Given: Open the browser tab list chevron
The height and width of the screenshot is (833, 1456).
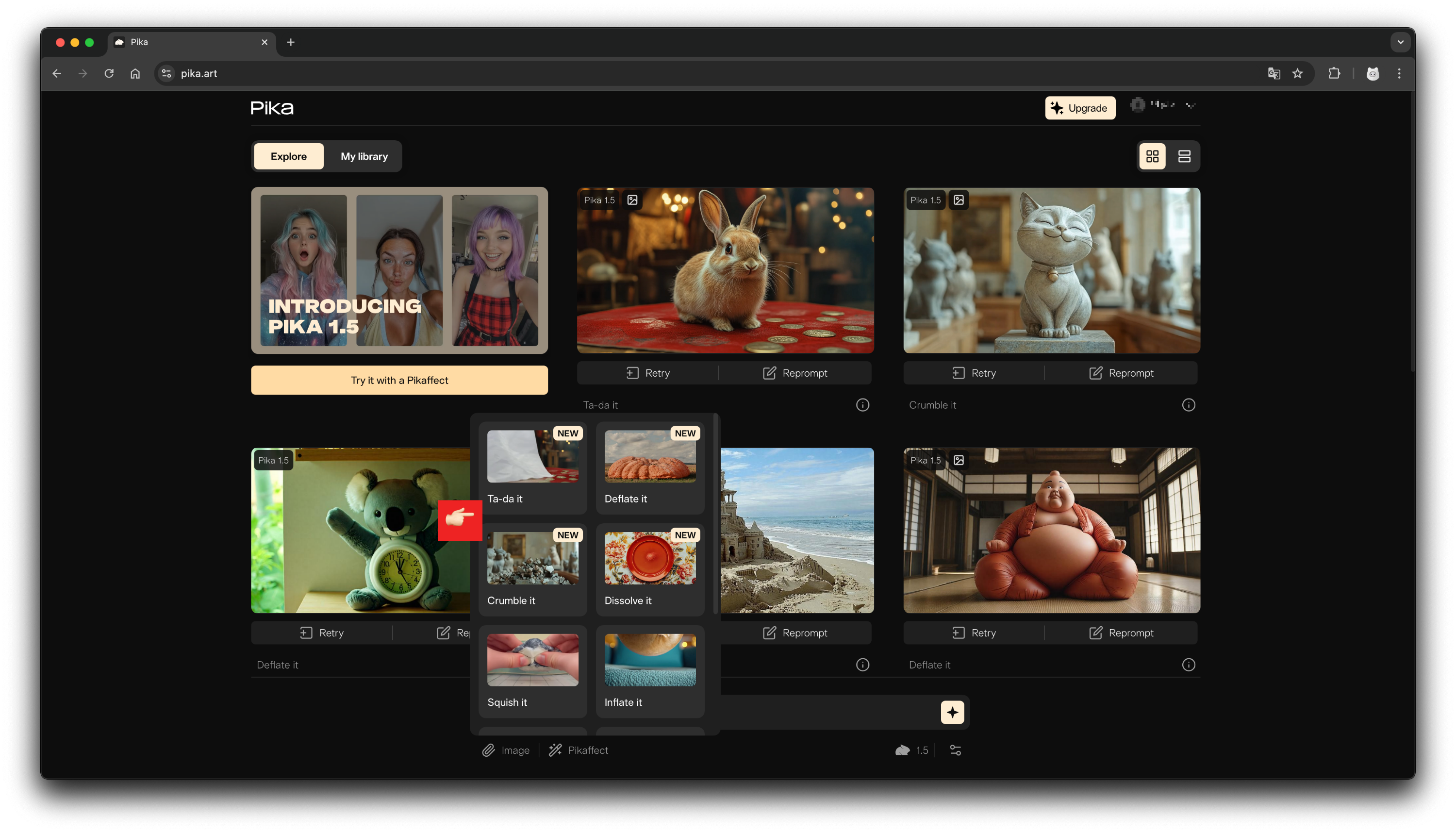Looking at the screenshot, I should pyautogui.click(x=1400, y=42).
